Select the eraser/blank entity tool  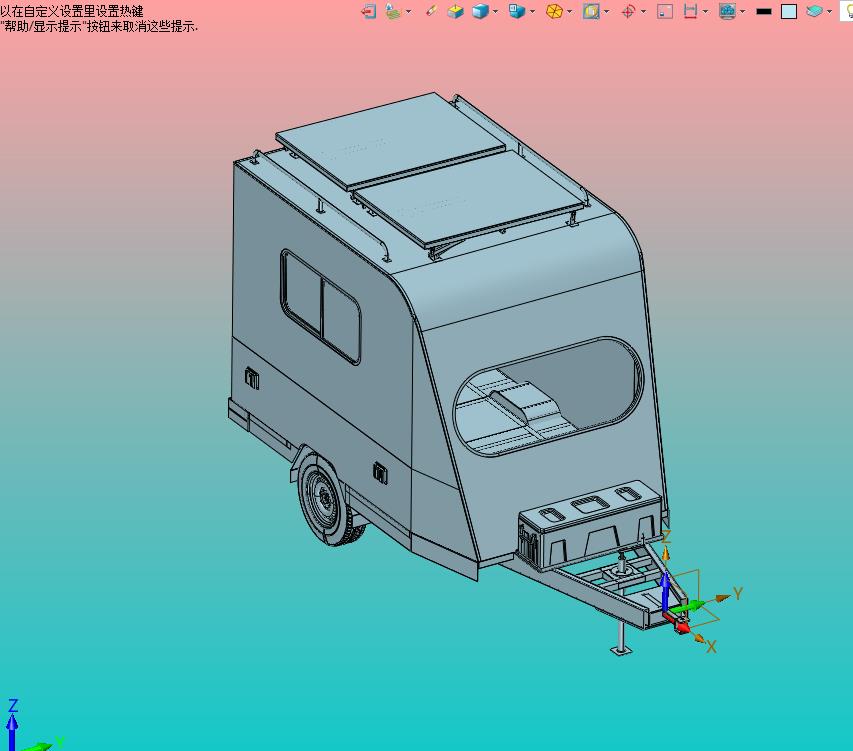point(431,10)
